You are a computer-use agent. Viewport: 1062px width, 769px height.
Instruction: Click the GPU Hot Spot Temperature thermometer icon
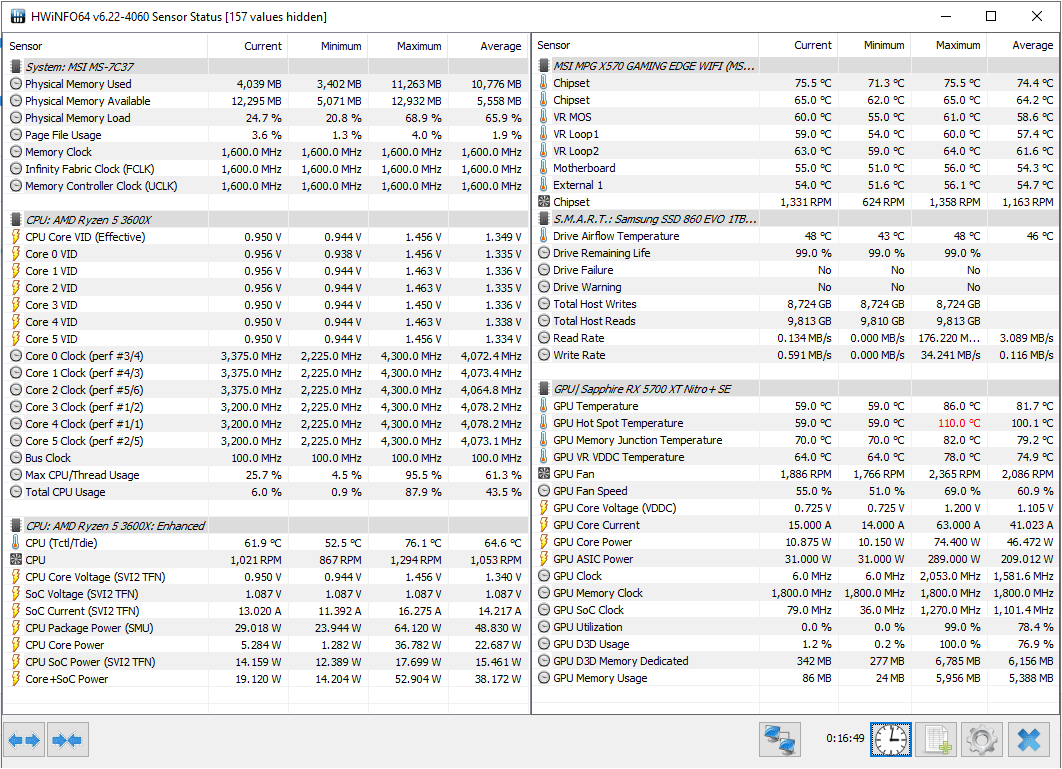544,423
